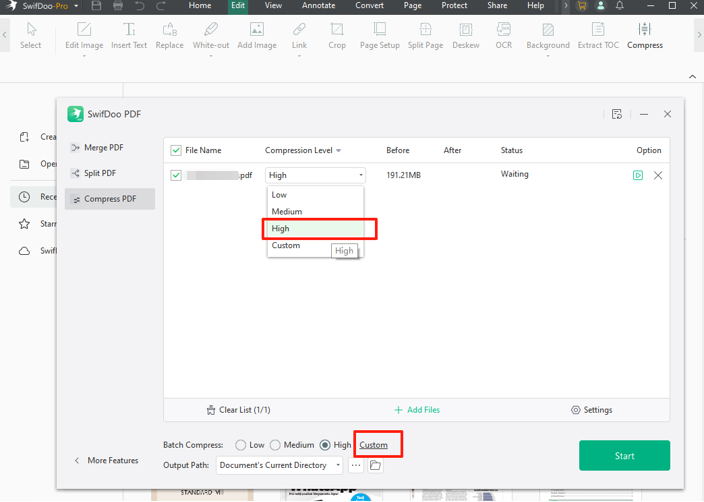Activate the Insert Text tool
704x502 pixels.
point(129,35)
